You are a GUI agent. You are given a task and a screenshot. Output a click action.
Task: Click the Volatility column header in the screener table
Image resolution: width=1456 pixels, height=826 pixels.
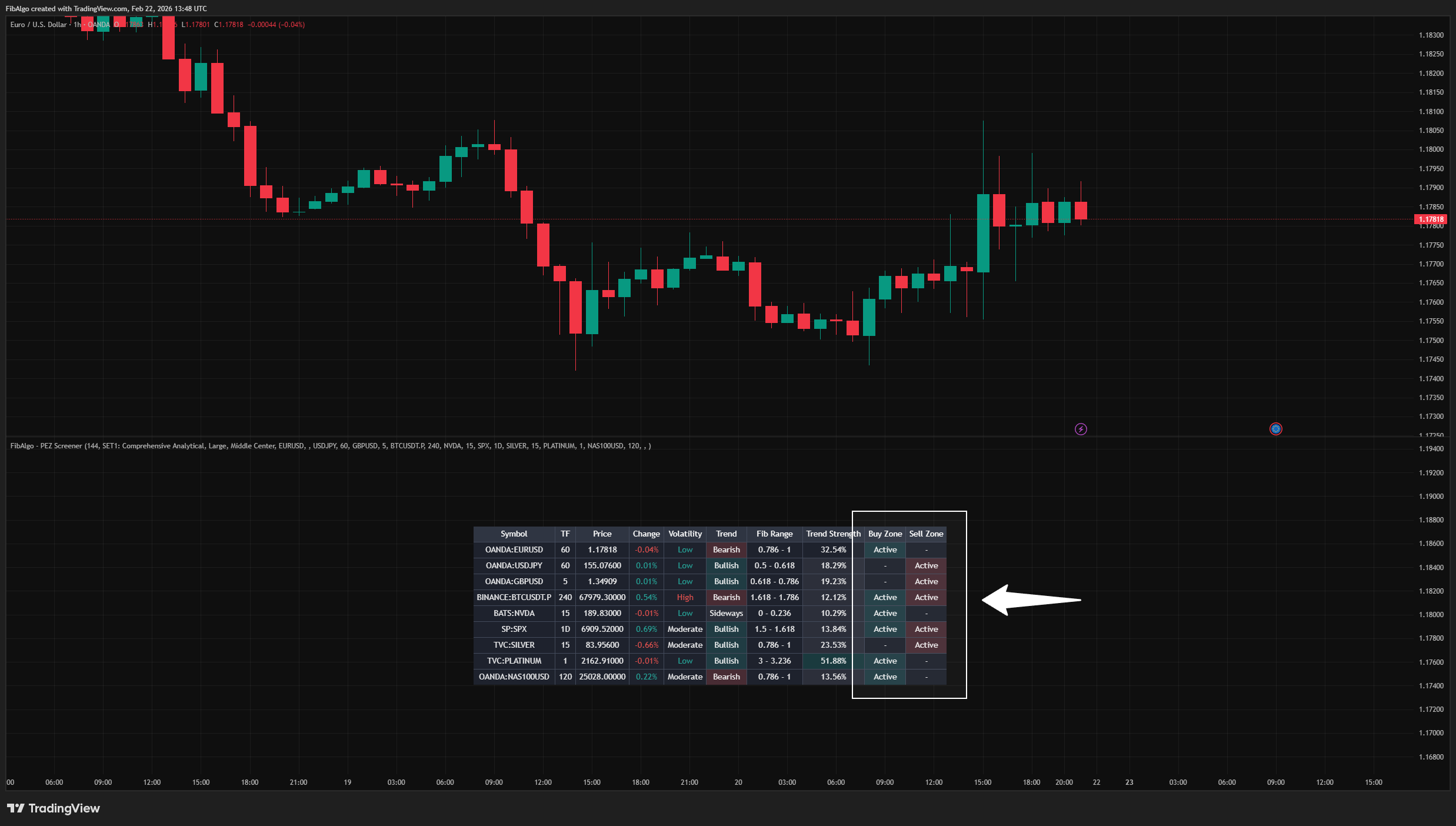[x=685, y=534]
